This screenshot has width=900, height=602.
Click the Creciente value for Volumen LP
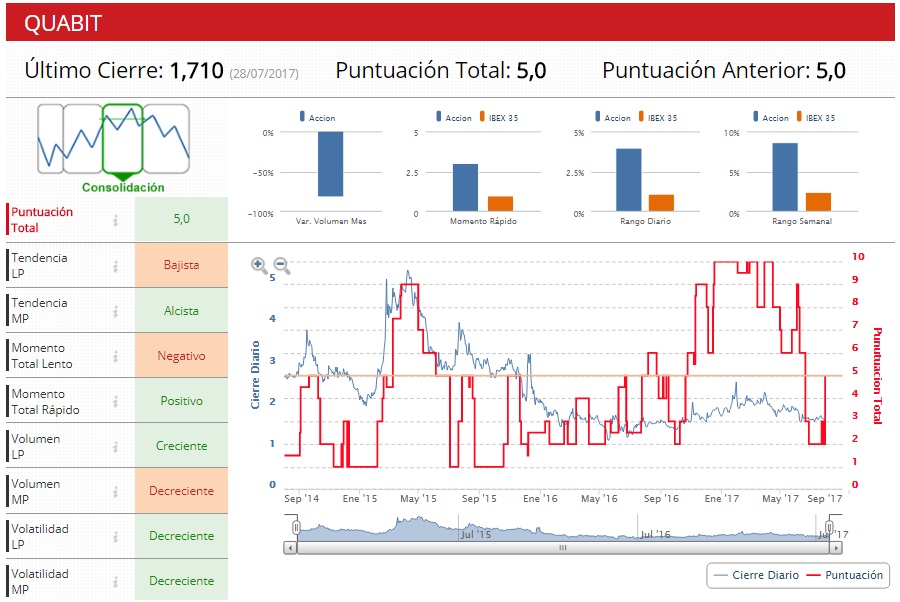pos(181,446)
